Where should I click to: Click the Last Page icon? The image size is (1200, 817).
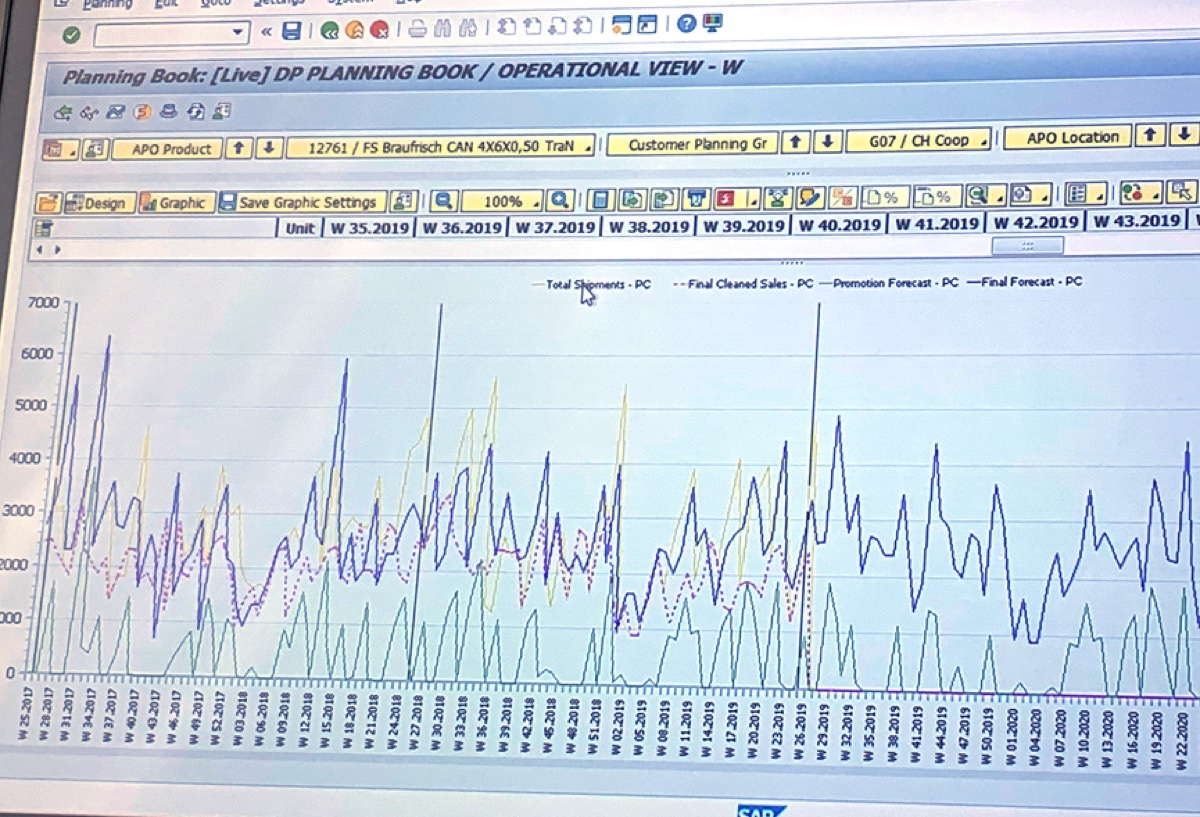click(583, 25)
